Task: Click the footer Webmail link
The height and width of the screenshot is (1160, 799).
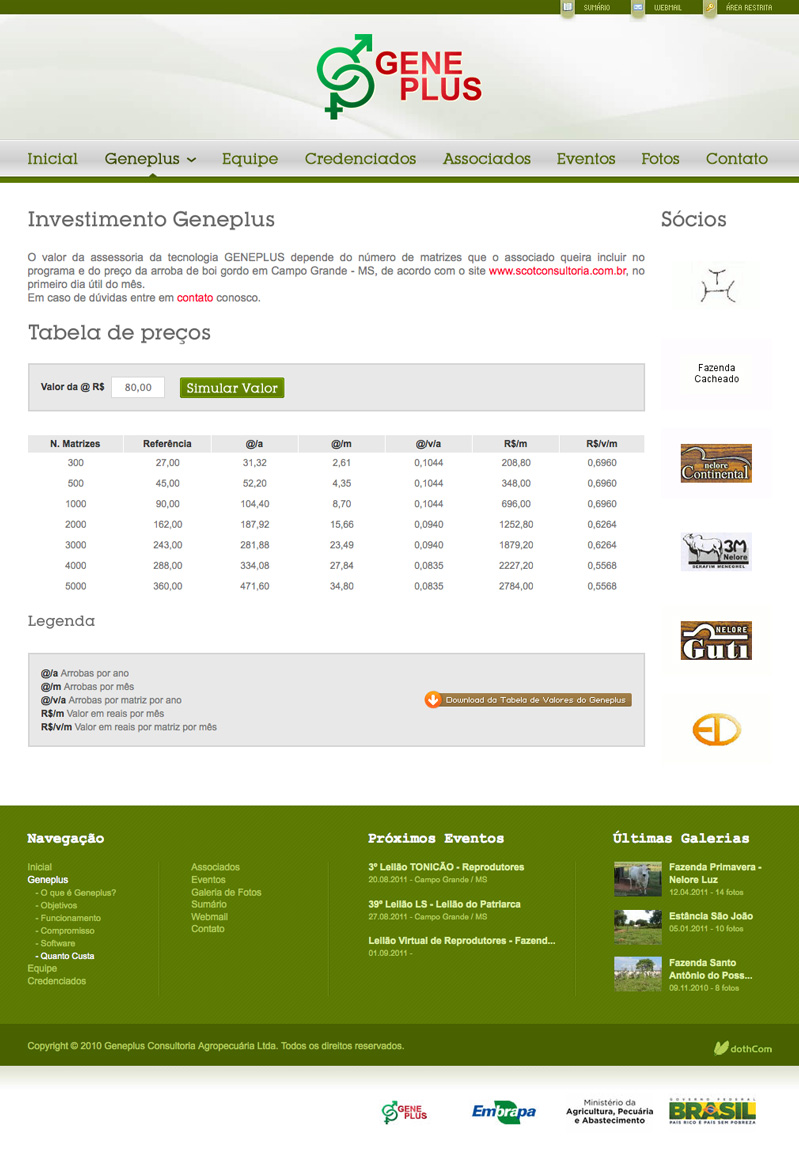Action: (209, 917)
